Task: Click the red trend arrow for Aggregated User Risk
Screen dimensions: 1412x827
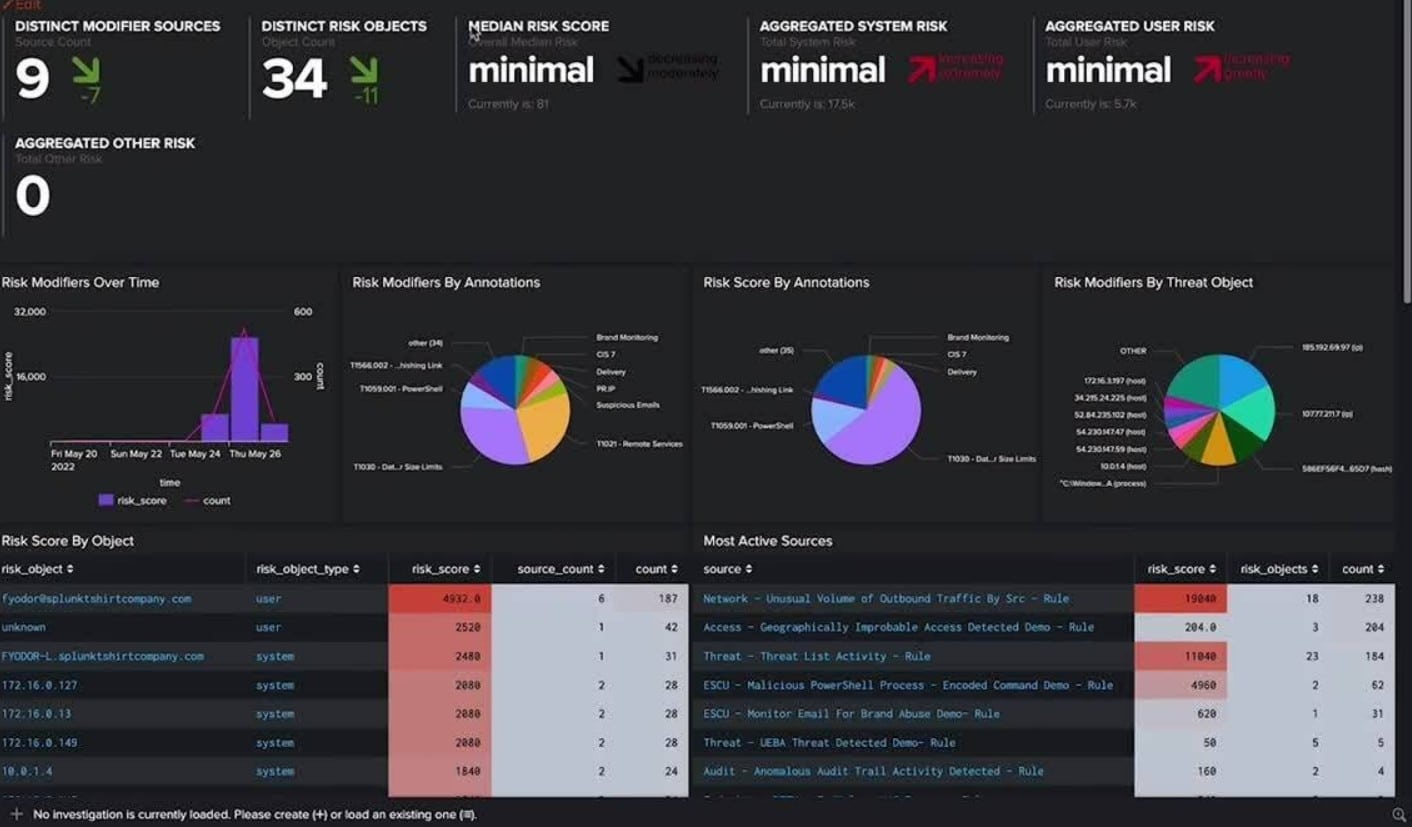Action: point(1209,69)
